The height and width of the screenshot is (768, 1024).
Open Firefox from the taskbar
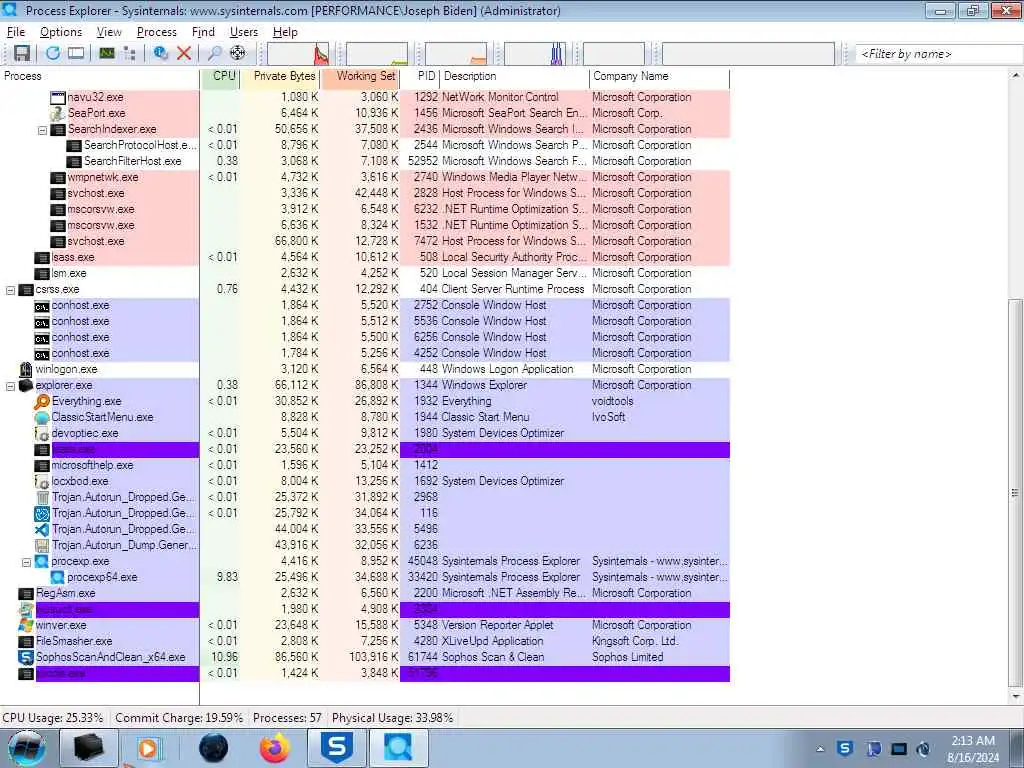pos(274,748)
